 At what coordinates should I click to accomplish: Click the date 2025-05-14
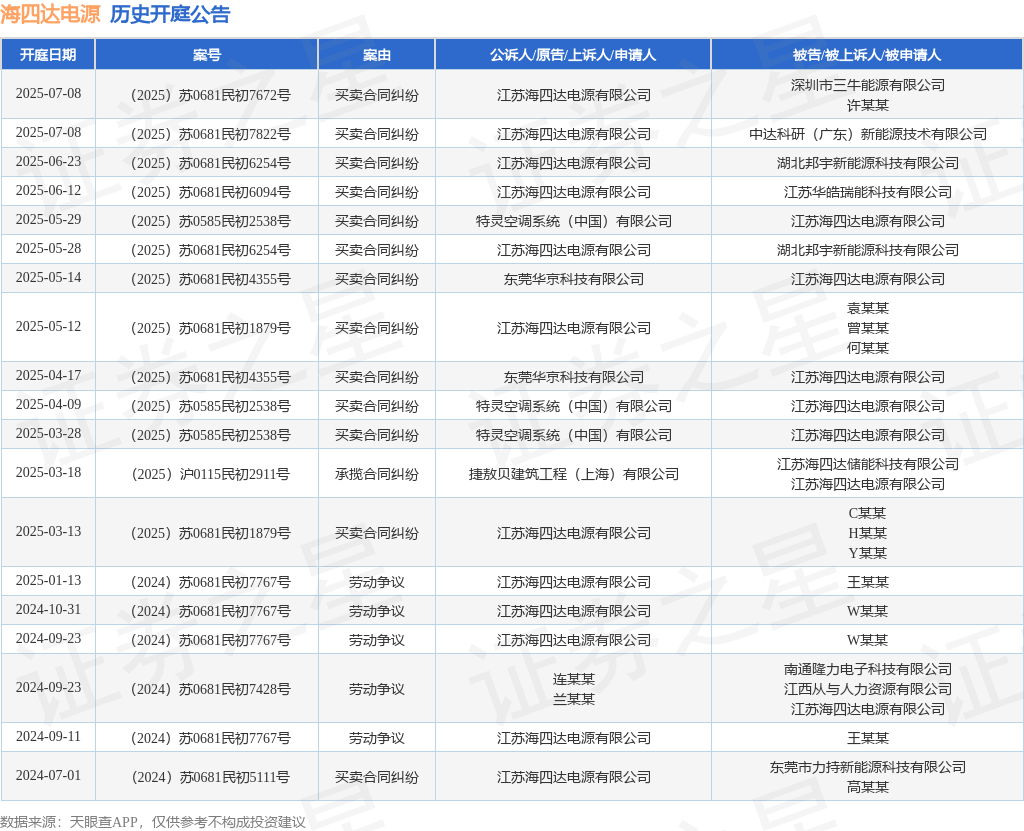[48, 278]
